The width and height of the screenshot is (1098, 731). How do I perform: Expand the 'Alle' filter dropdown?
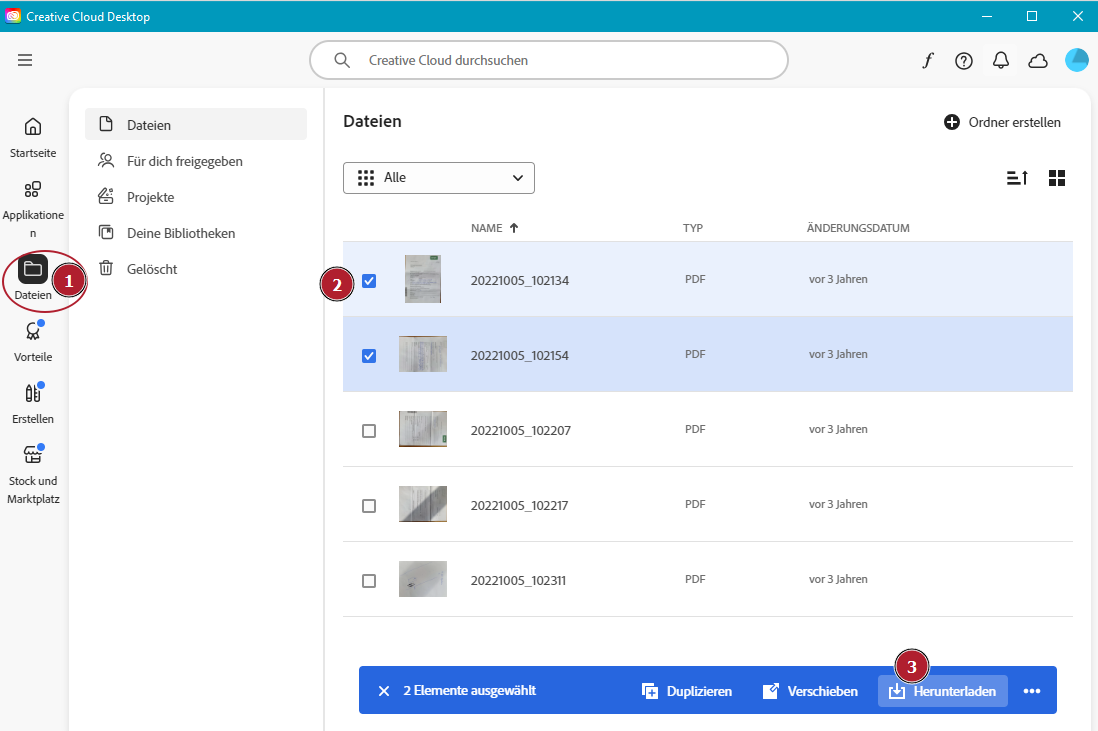[439, 178]
